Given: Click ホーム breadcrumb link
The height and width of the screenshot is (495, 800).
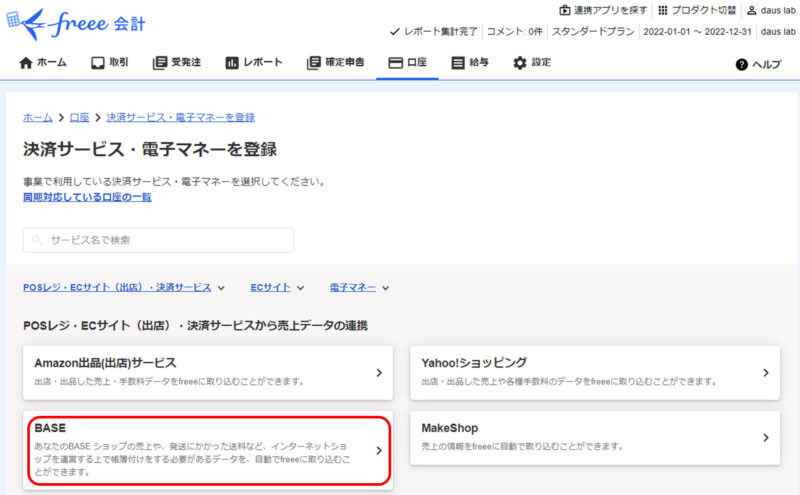Looking at the screenshot, I should [x=38, y=117].
